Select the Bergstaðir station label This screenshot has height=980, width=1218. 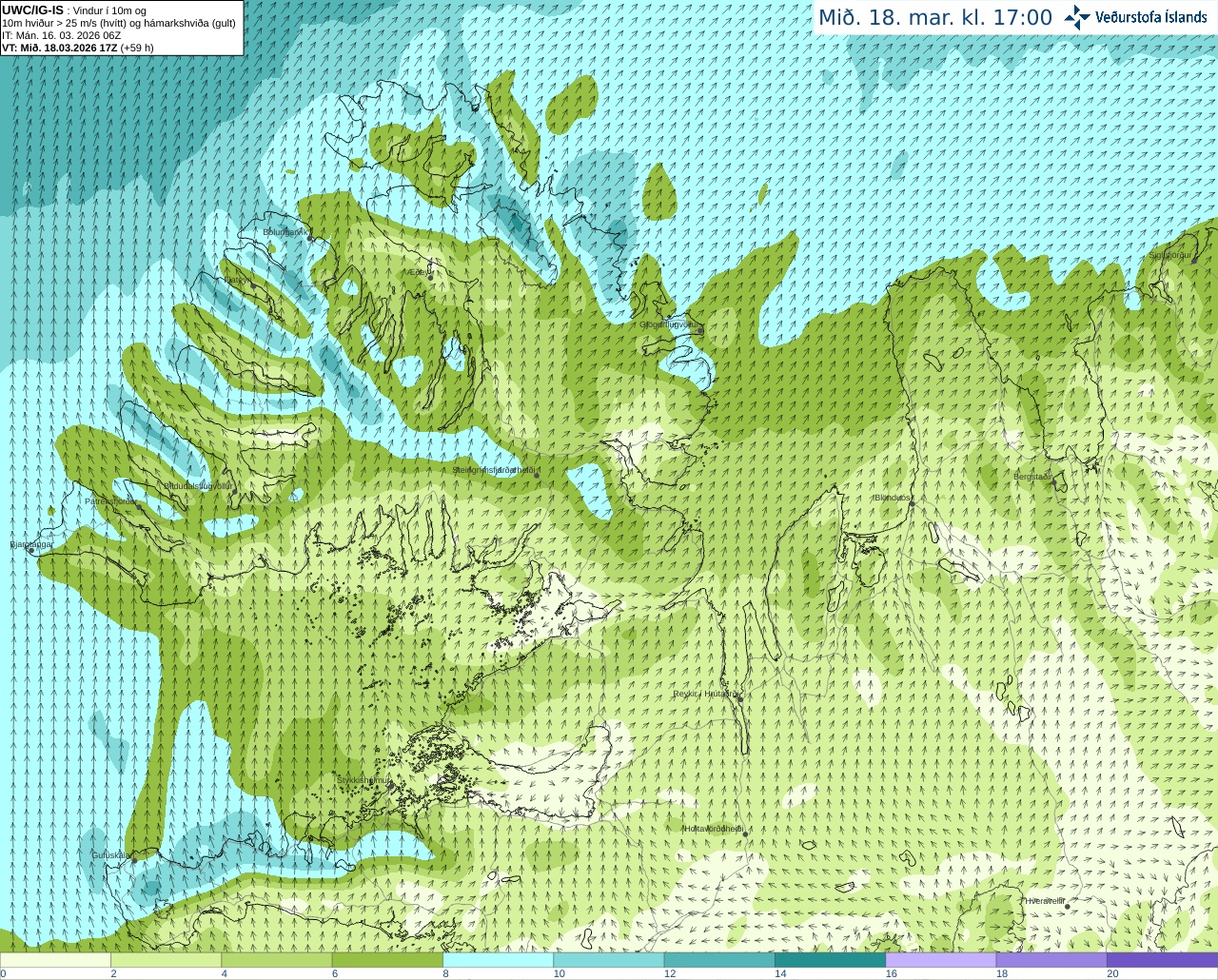pyautogui.click(x=1032, y=477)
